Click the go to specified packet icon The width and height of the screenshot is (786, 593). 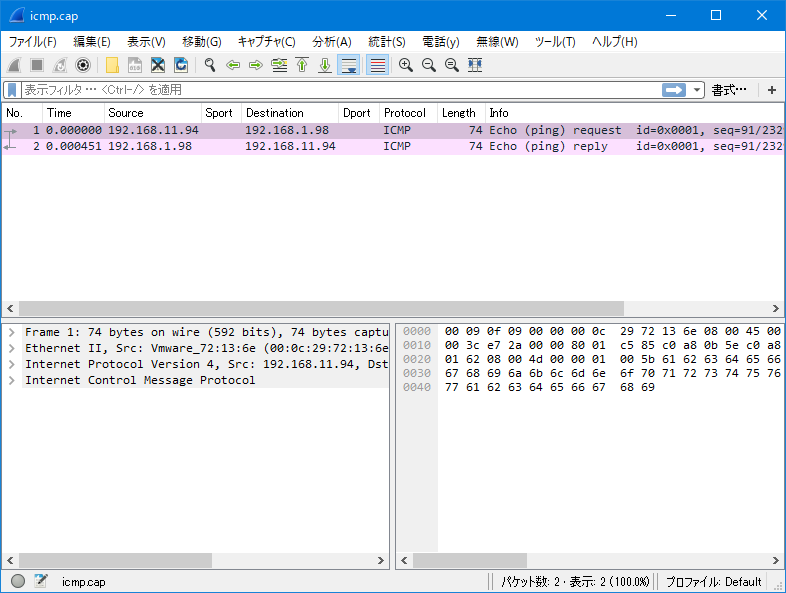tap(279, 65)
